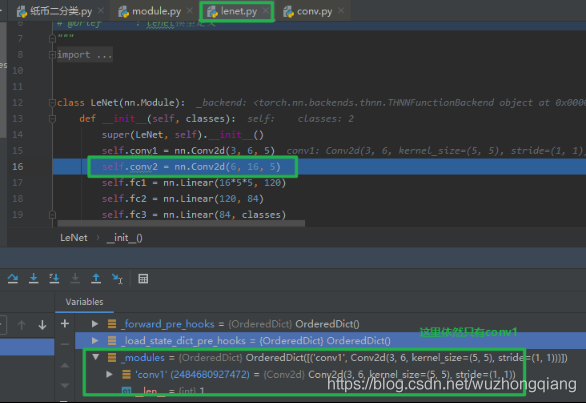Click the Step Out debugger icon
Image resolution: width=586 pixels, height=403 pixels.
coord(96,279)
